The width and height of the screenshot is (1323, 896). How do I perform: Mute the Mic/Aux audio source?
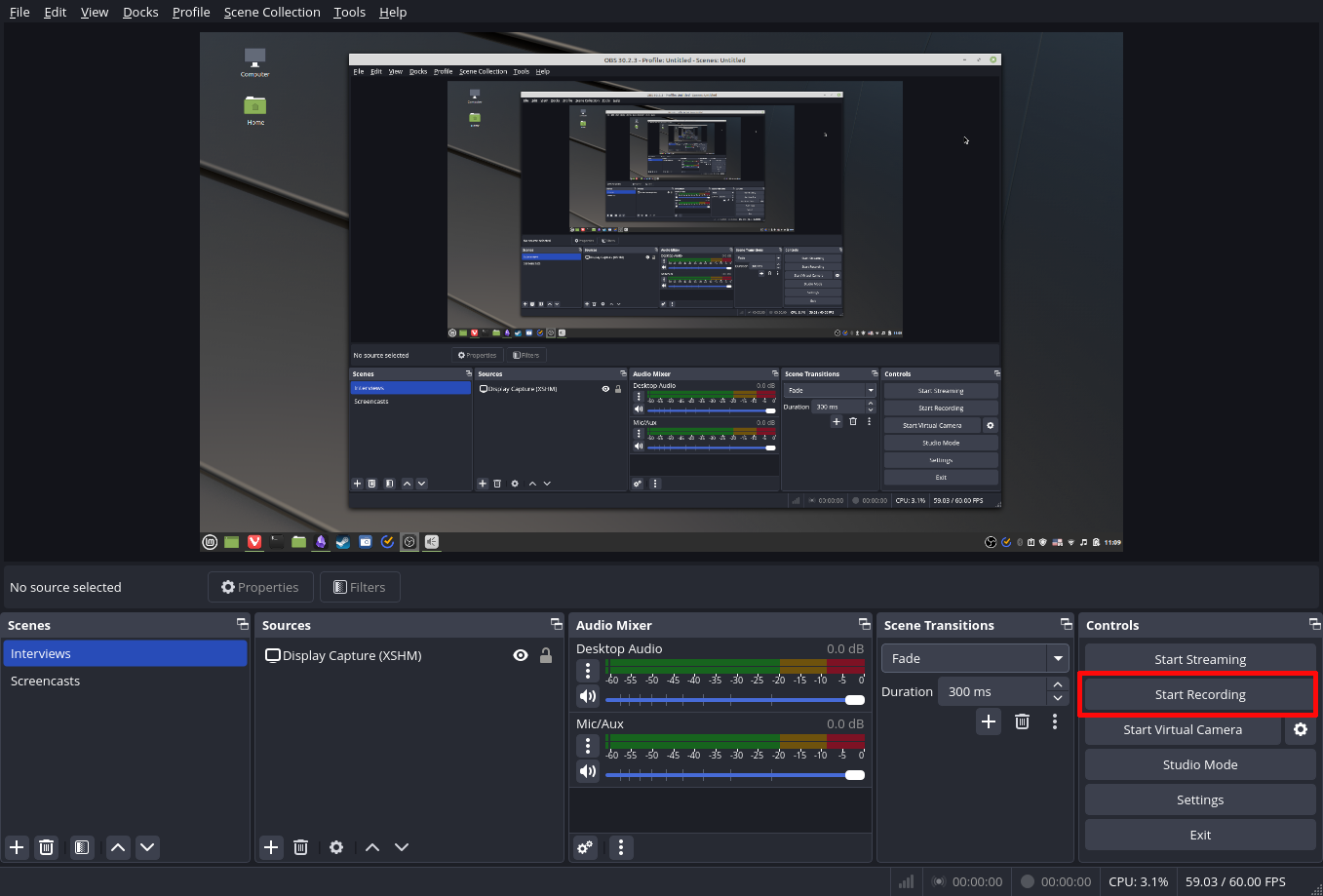tap(587, 771)
